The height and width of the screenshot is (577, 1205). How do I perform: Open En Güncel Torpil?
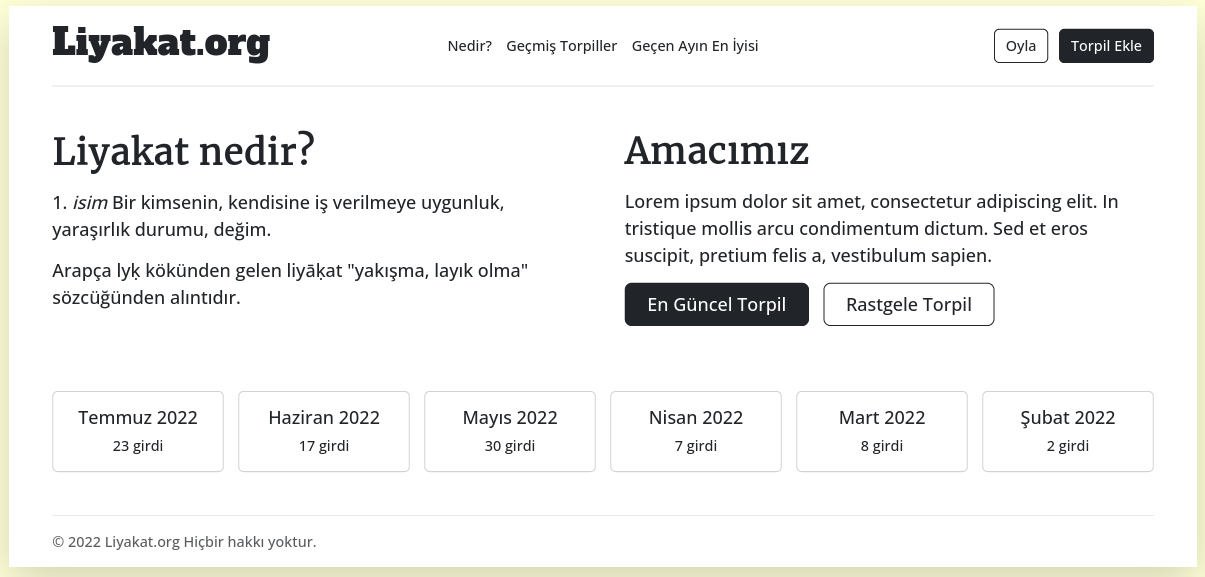click(x=716, y=305)
